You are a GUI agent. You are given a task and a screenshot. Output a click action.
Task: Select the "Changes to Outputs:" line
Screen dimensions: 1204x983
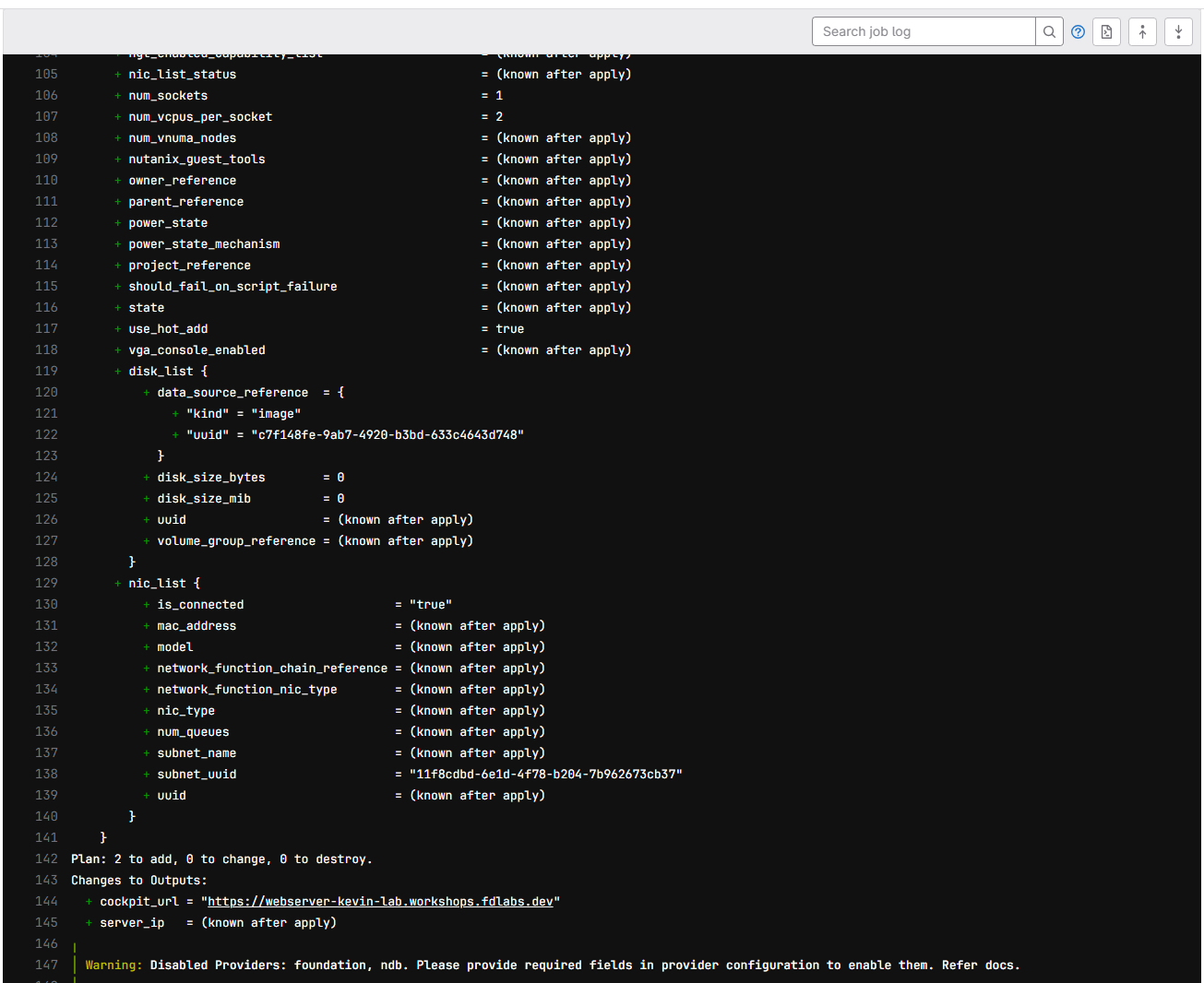pyautogui.click(x=139, y=881)
